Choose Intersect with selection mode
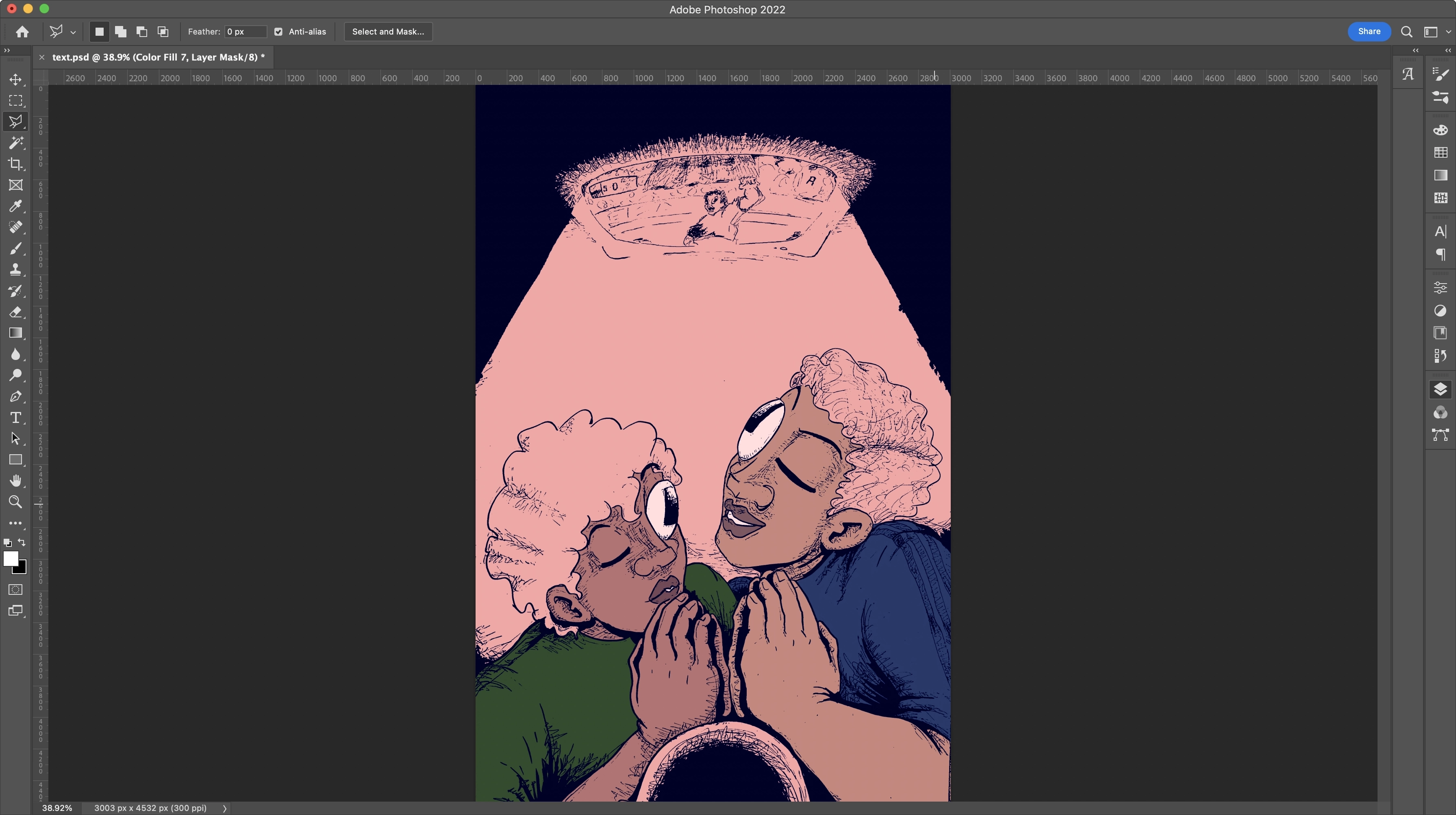1456x815 pixels. click(x=163, y=32)
